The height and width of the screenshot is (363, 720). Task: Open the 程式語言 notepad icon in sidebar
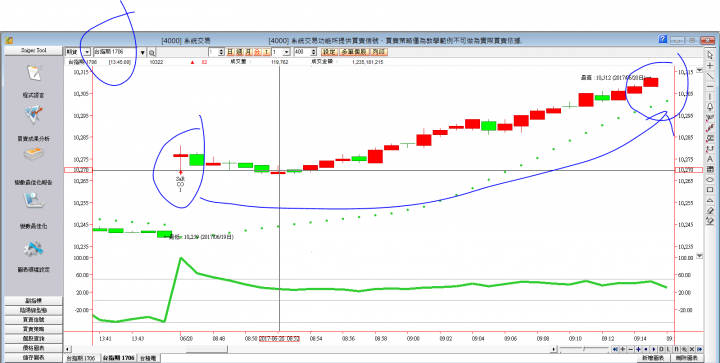point(35,73)
